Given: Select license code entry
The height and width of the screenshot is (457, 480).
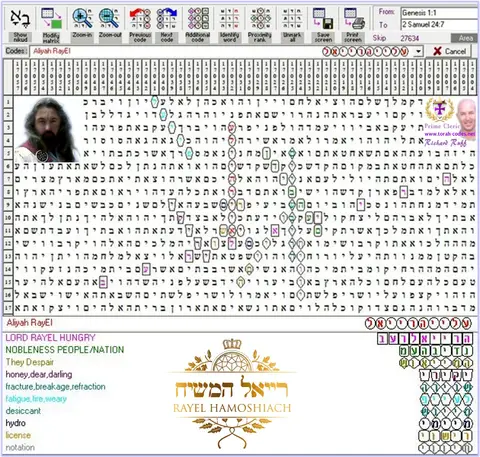Looking at the screenshot, I should (x=18, y=435).
